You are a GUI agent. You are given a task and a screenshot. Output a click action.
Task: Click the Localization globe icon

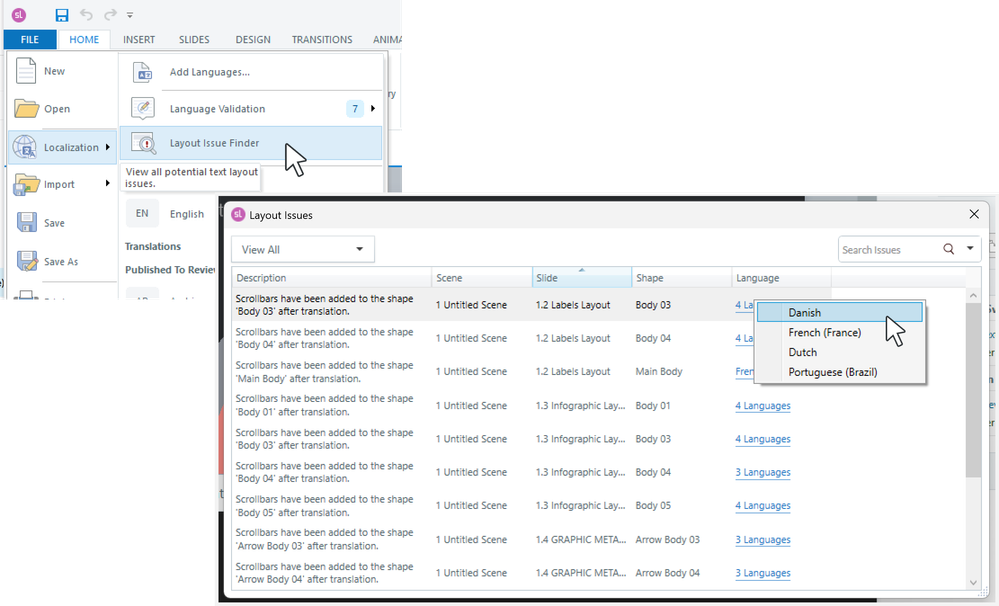click(24, 146)
